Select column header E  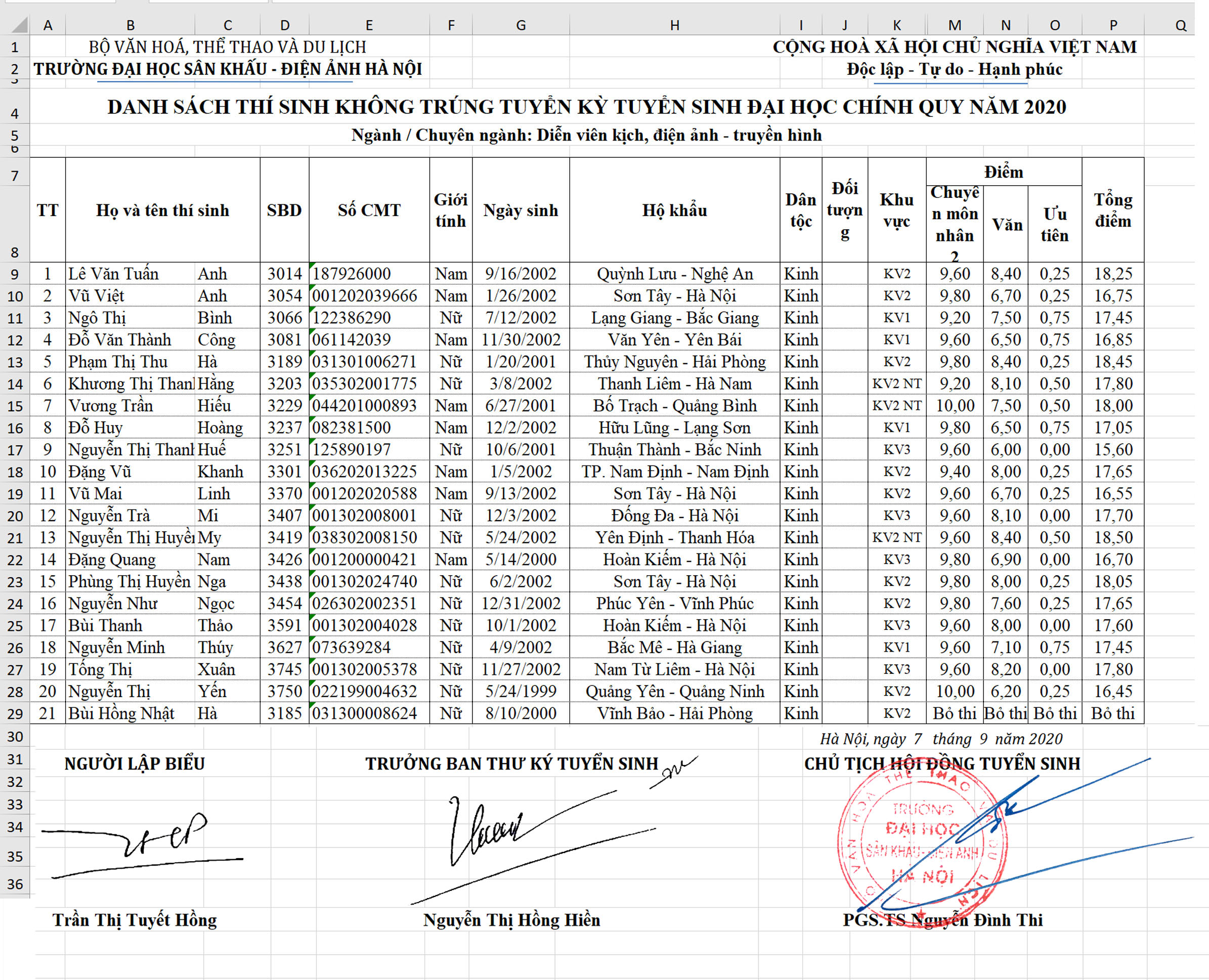(x=369, y=25)
